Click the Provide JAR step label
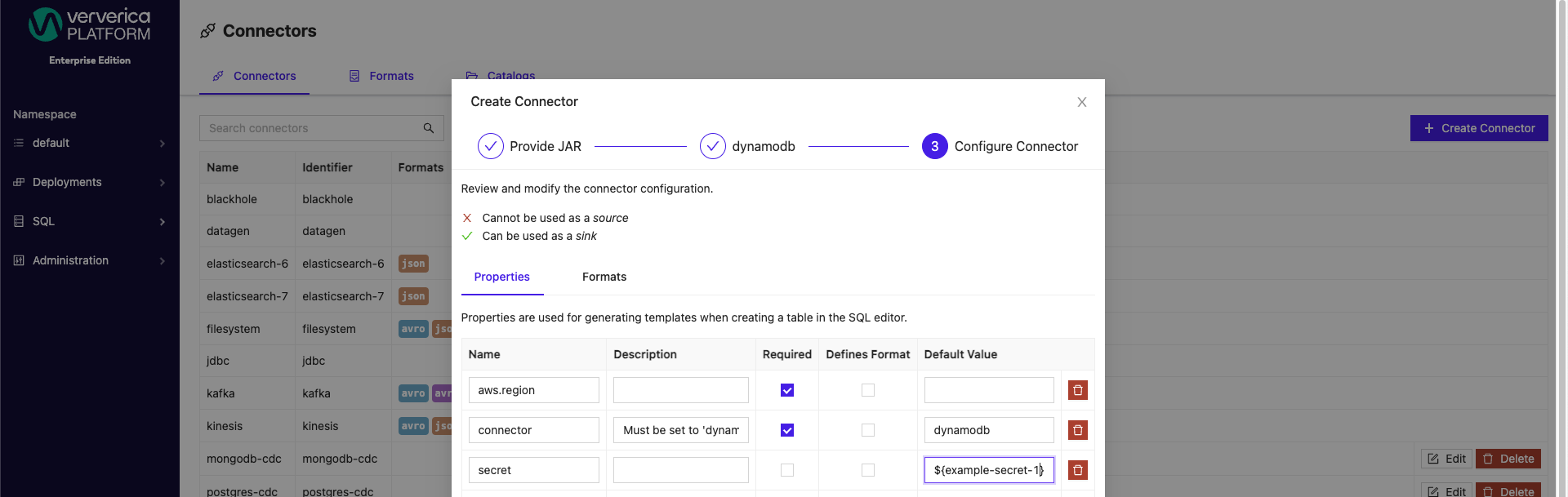 point(546,146)
